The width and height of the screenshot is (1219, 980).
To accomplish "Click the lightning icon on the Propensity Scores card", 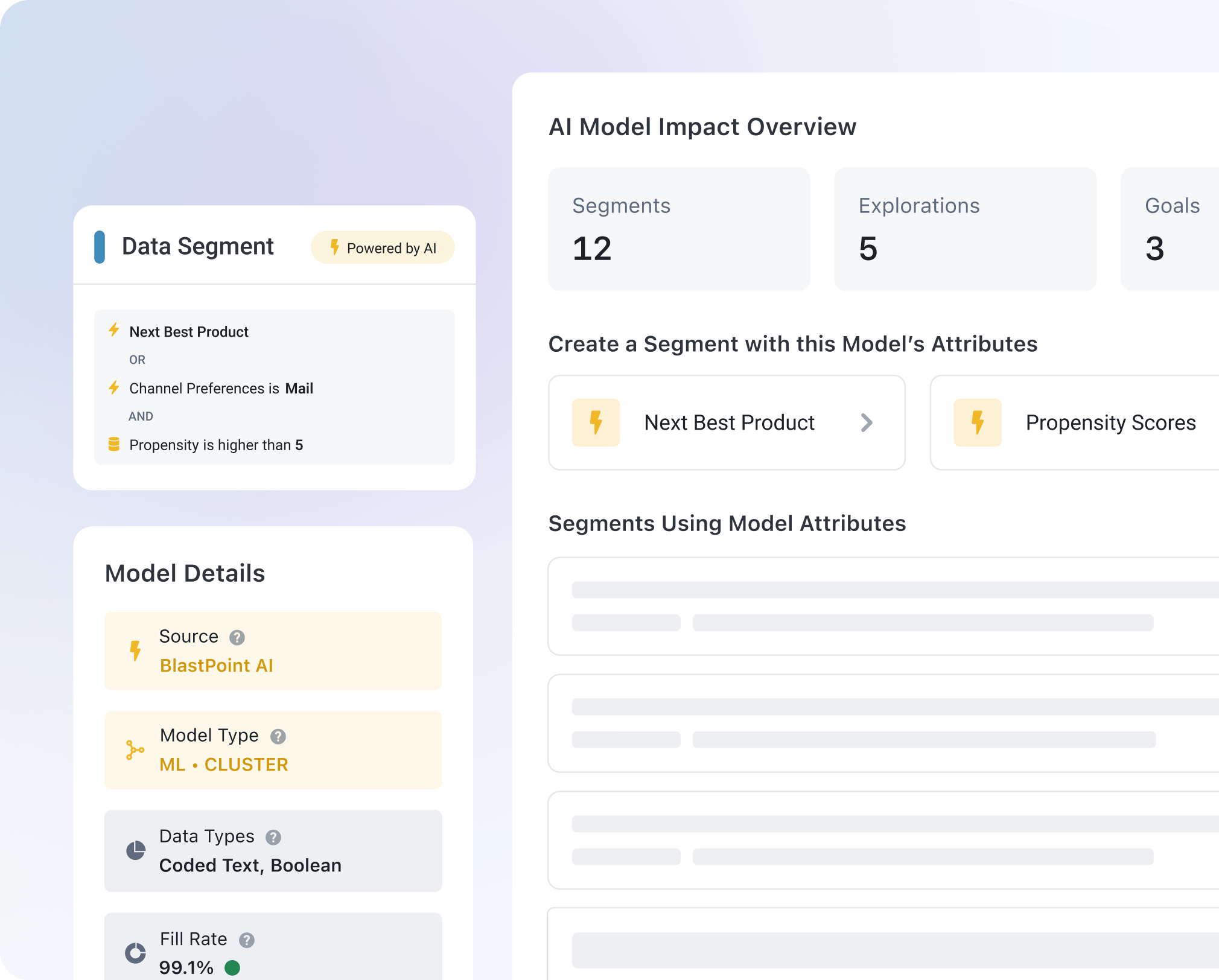I will pos(978,422).
